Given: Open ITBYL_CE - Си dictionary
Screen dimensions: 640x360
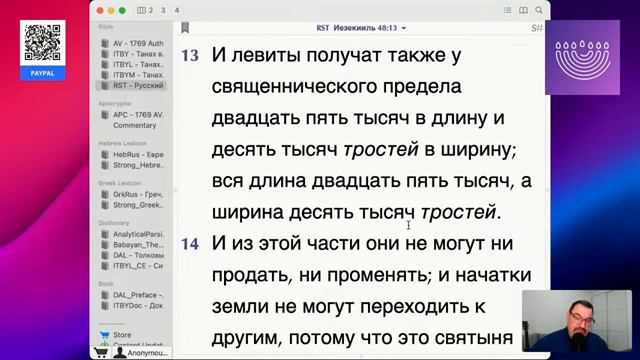Looking at the screenshot, I should (x=133, y=266).
